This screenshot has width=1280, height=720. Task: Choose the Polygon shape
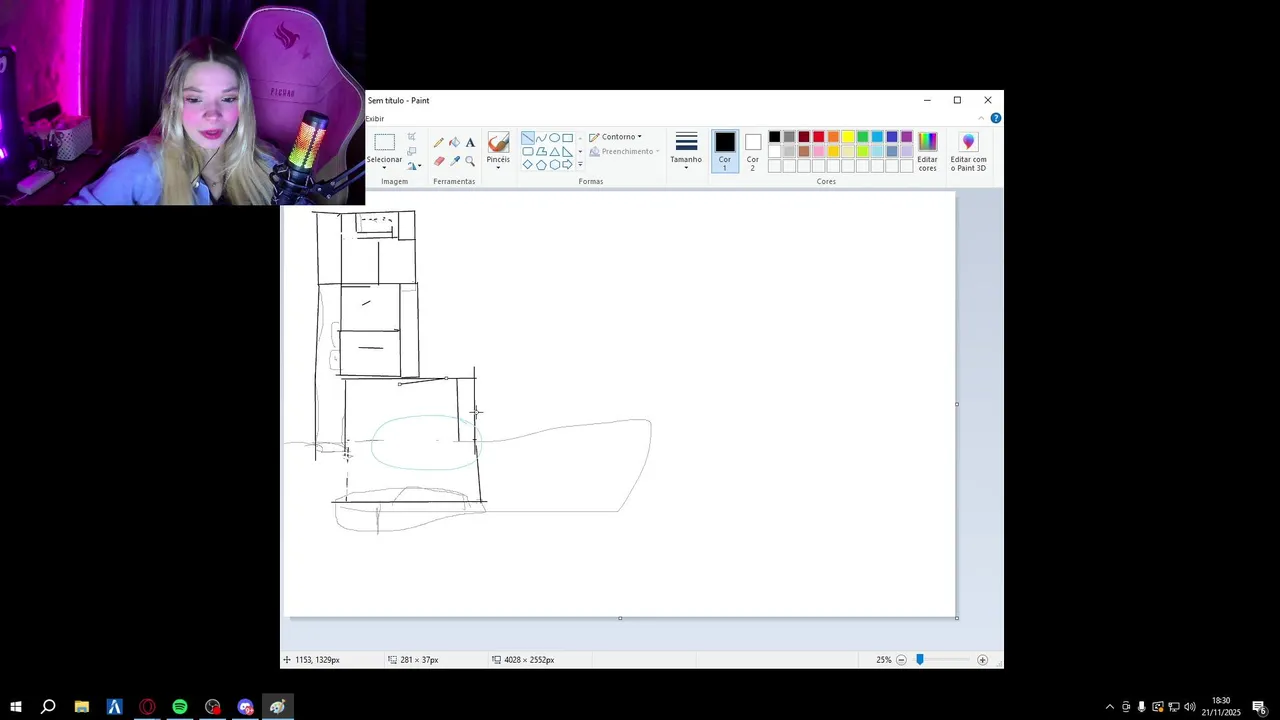point(541,151)
